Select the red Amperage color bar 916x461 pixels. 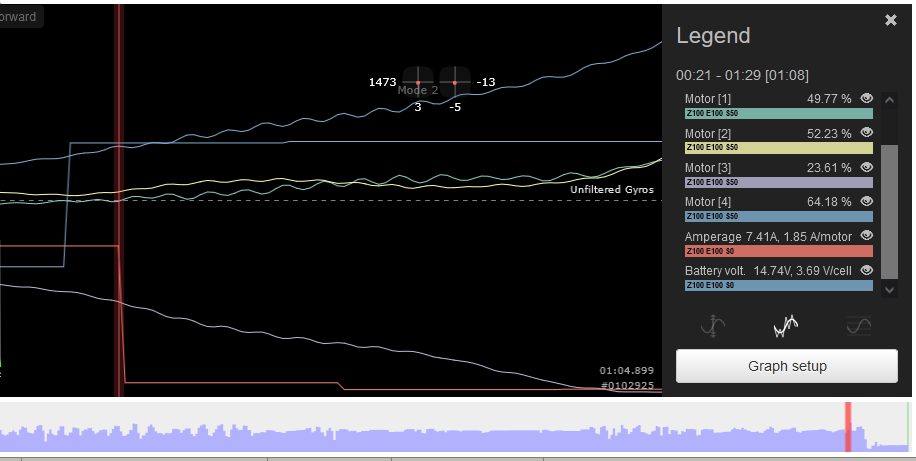pyautogui.click(x=779, y=251)
